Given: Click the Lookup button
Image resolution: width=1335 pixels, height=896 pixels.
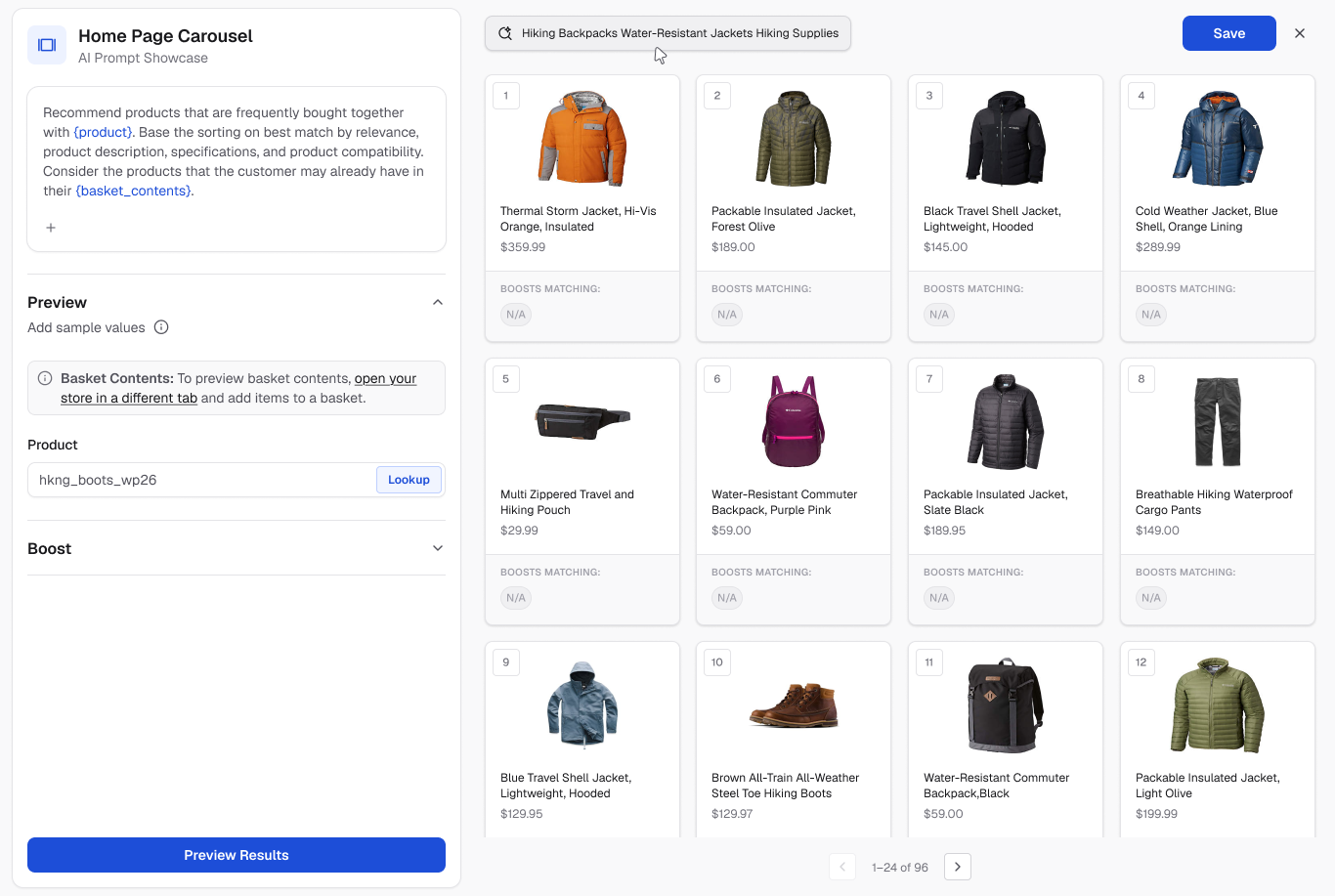Looking at the screenshot, I should coord(409,480).
